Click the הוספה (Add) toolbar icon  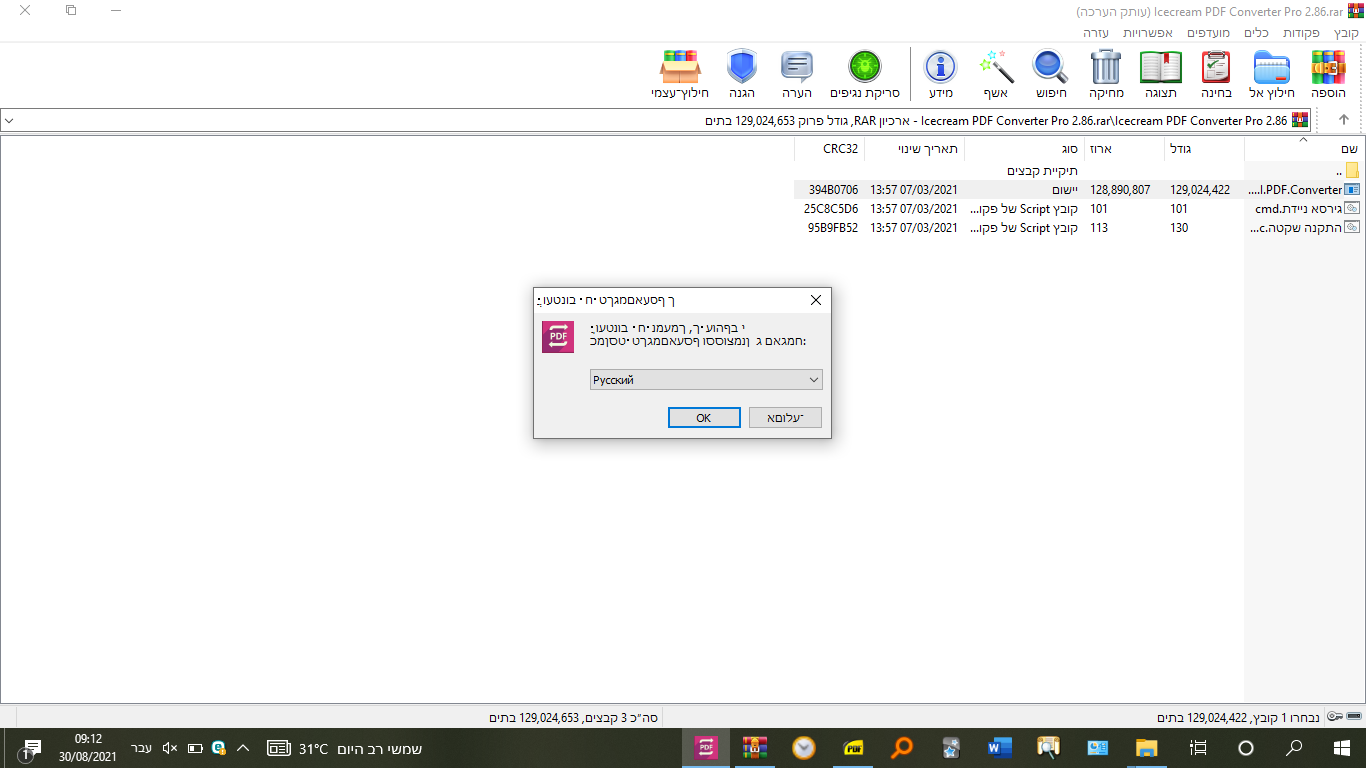[x=1329, y=74]
